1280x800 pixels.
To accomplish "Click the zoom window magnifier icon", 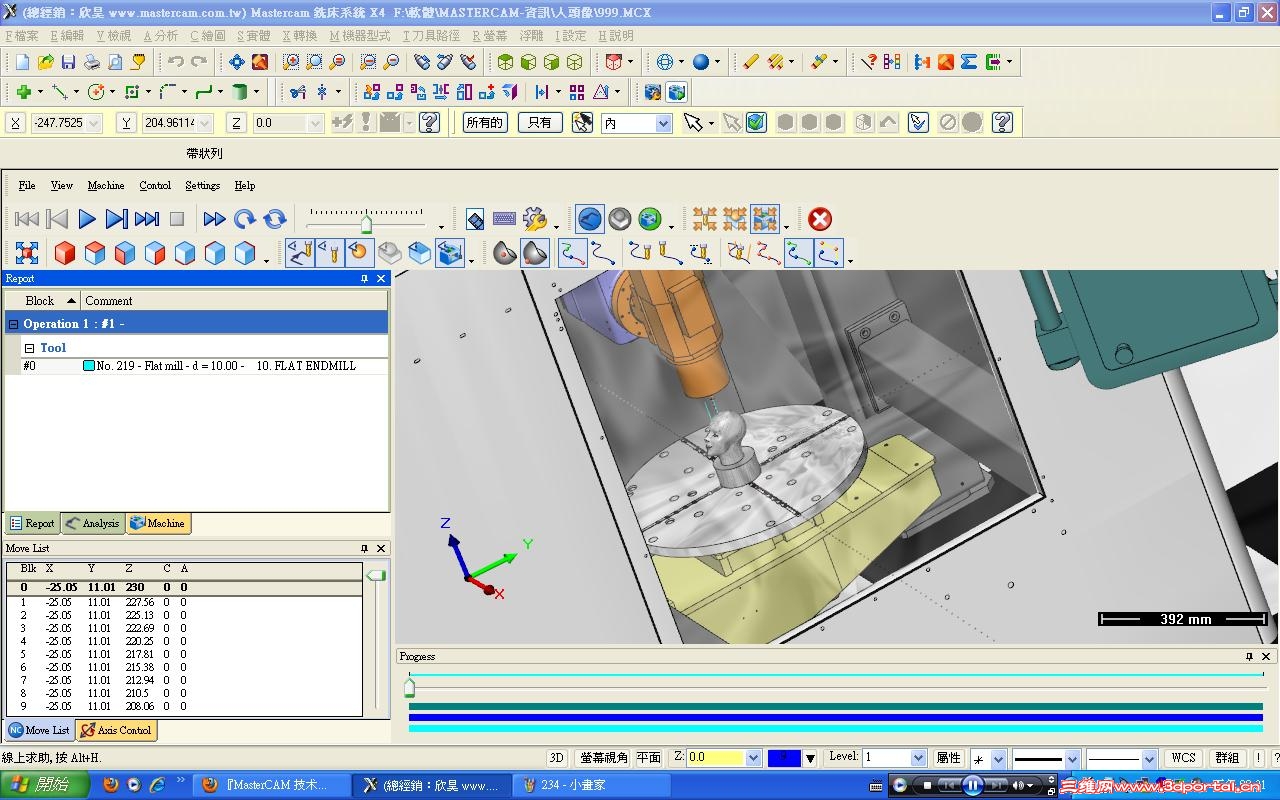I will (291, 62).
